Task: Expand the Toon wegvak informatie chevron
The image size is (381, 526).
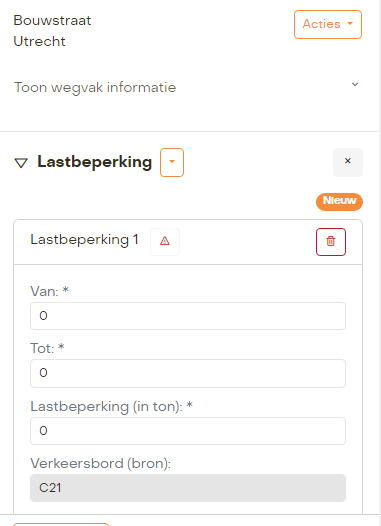Action: point(355,84)
